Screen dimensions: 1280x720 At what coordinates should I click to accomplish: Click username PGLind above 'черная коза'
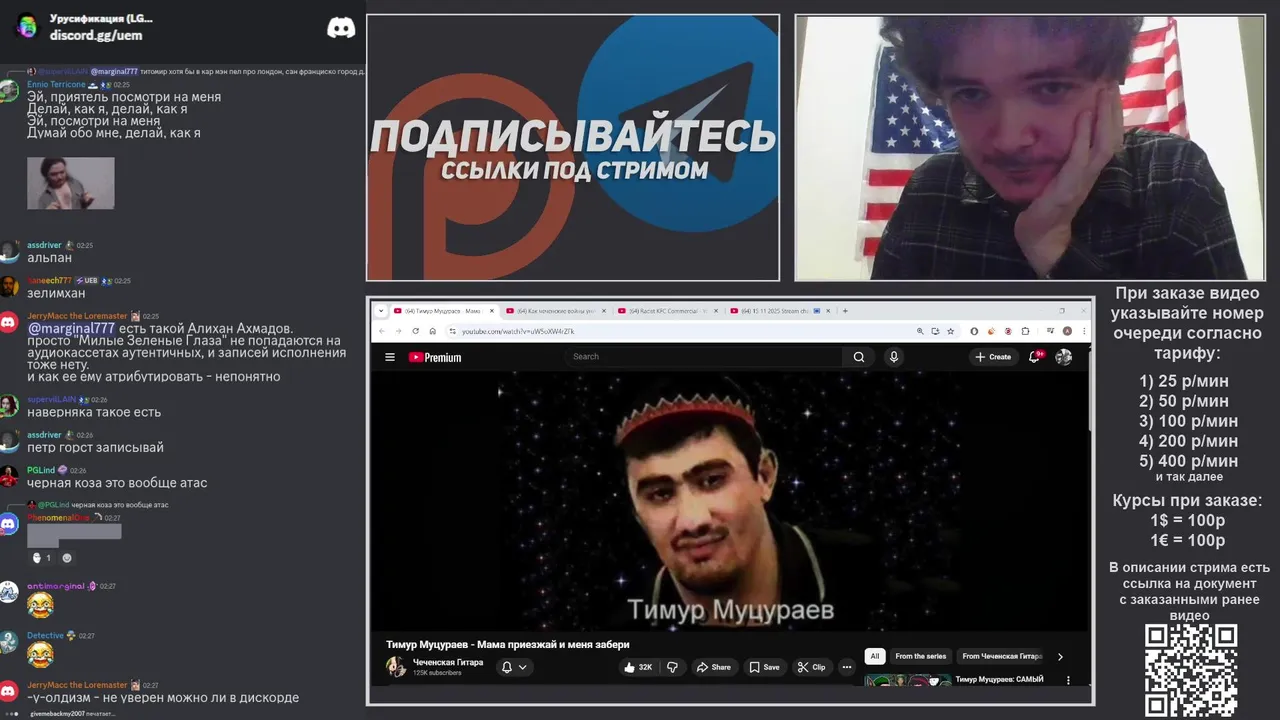[41, 470]
